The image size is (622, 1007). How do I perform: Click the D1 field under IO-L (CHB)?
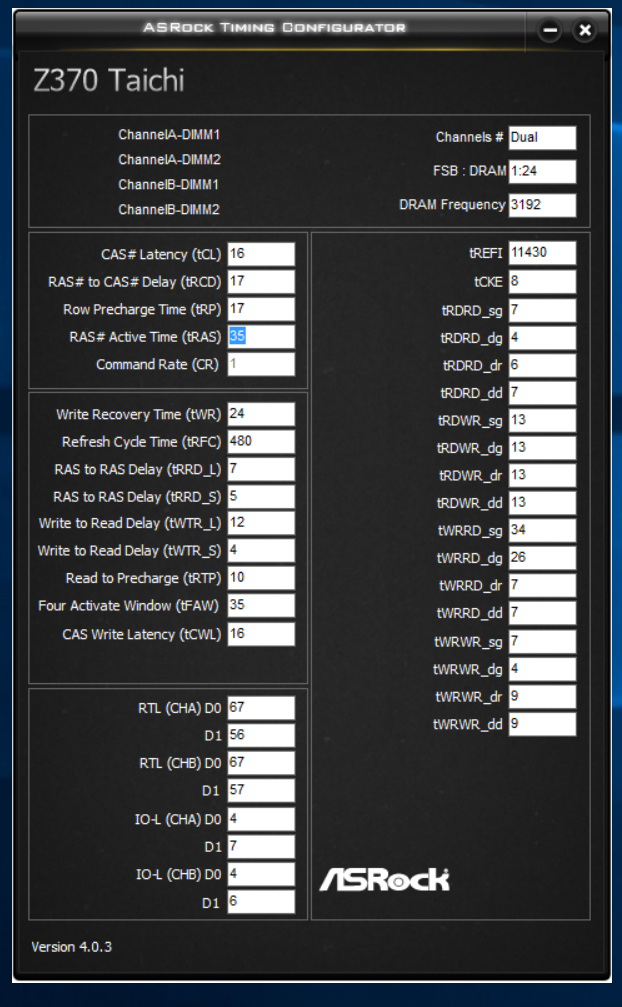pyautogui.click(x=261, y=902)
